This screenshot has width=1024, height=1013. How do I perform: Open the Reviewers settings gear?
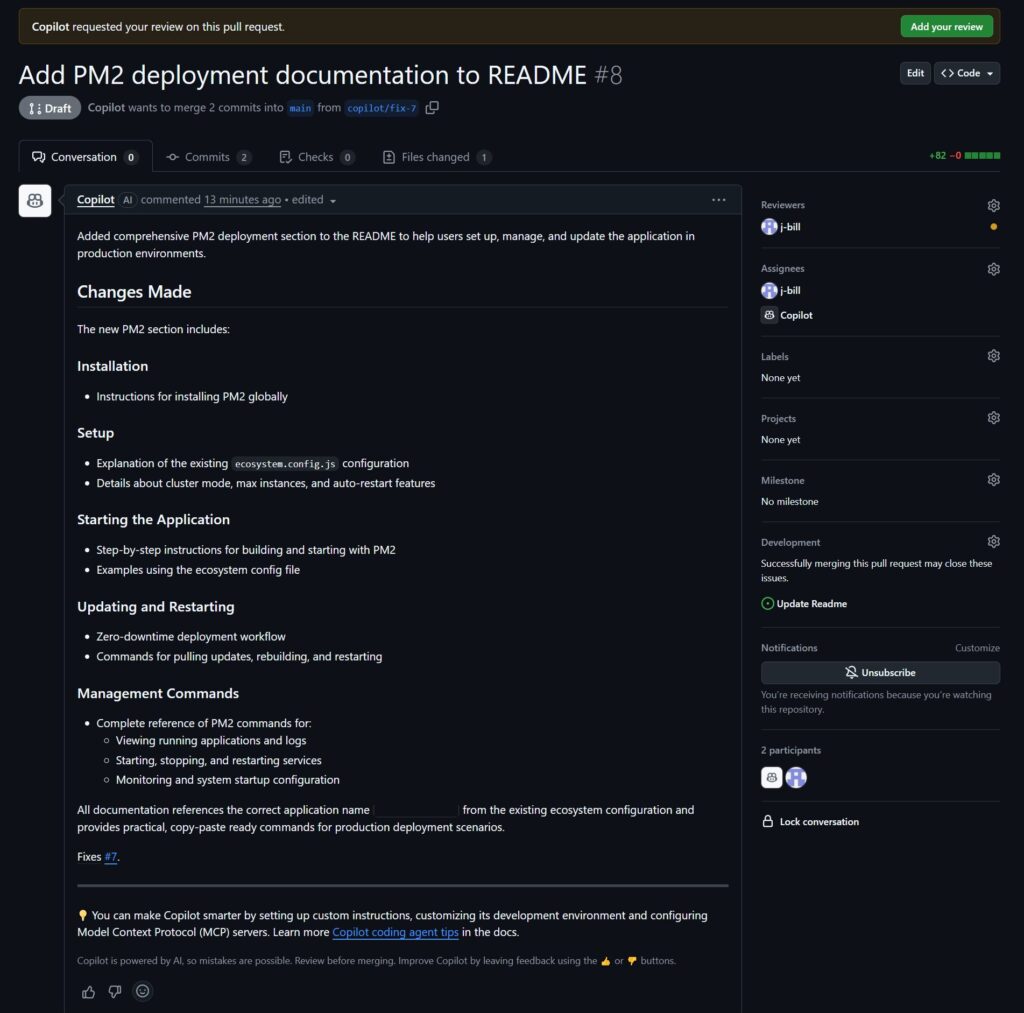click(993, 206)
